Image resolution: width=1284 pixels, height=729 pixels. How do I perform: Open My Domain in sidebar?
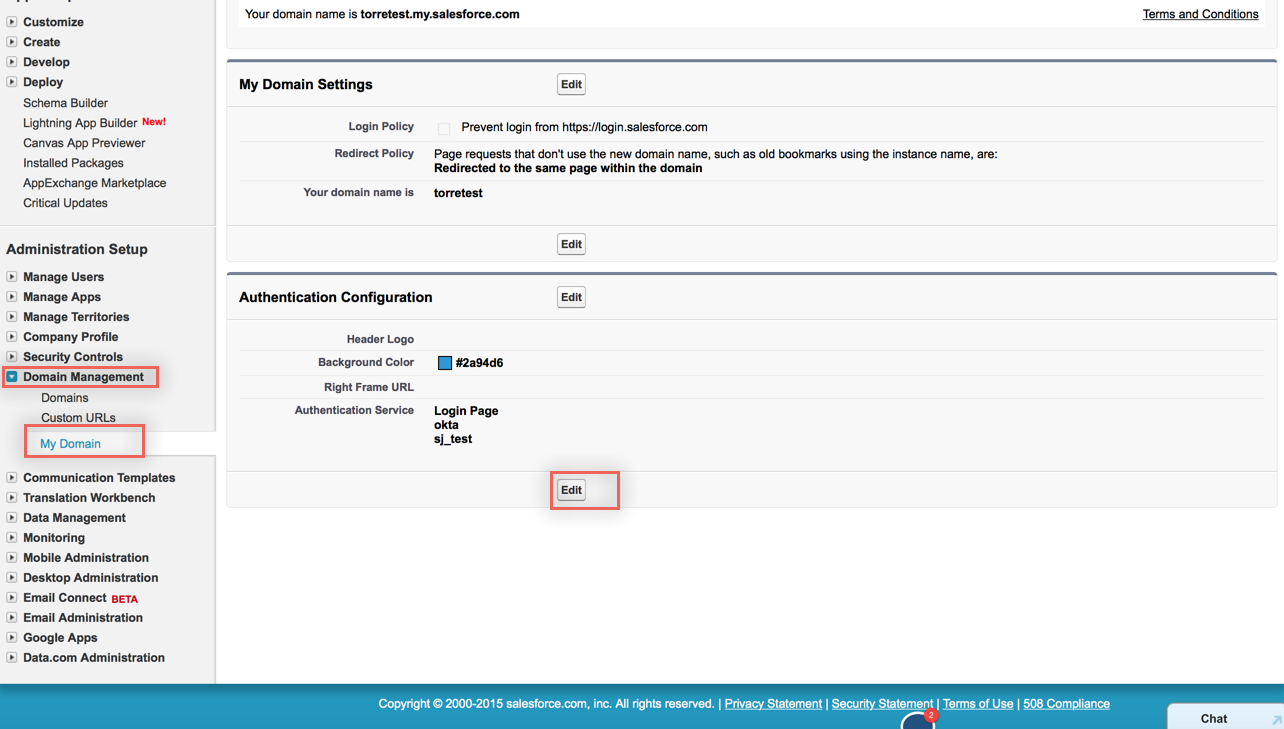(x=70, y=444)
